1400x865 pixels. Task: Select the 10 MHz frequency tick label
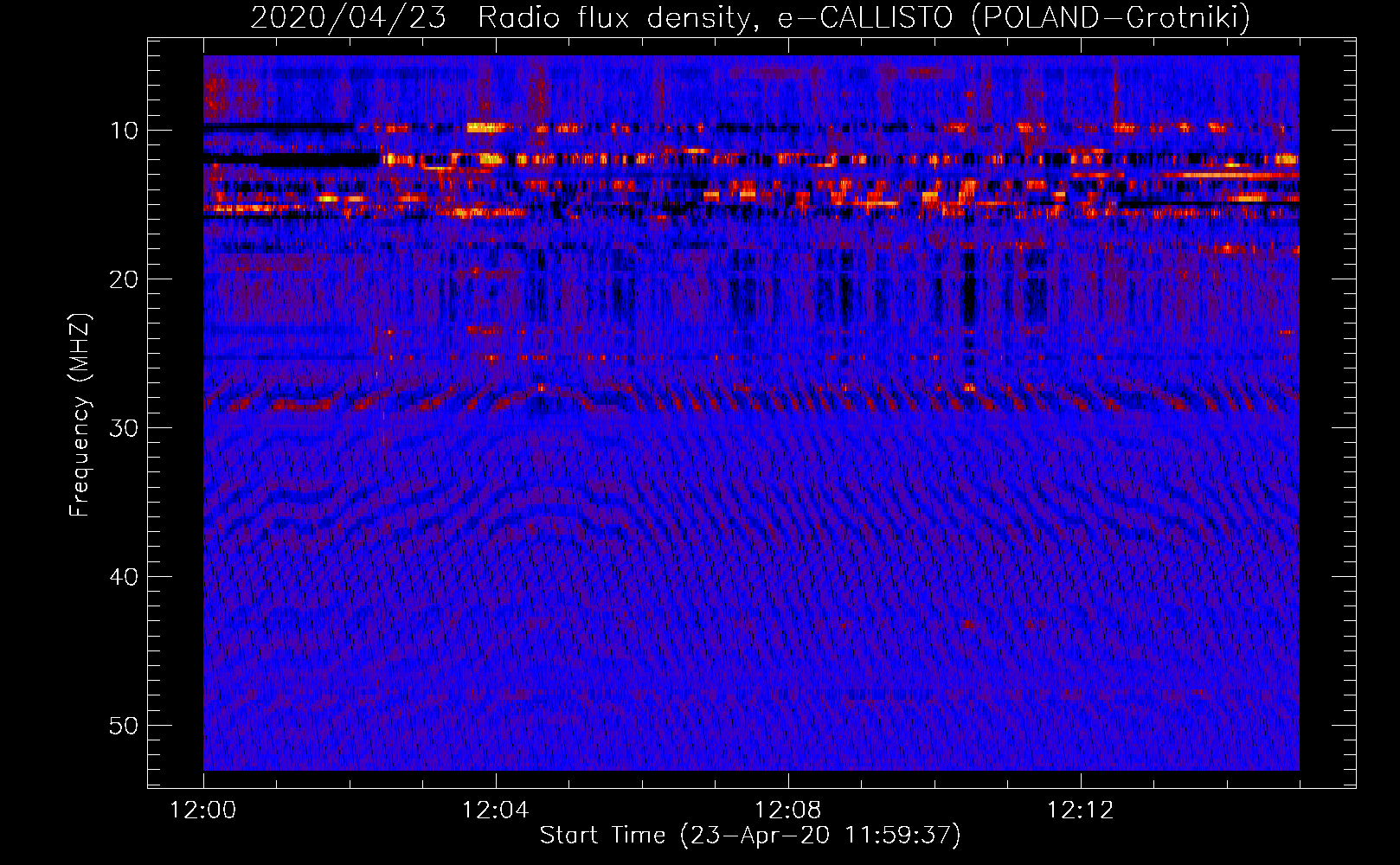tap(124, 131)
